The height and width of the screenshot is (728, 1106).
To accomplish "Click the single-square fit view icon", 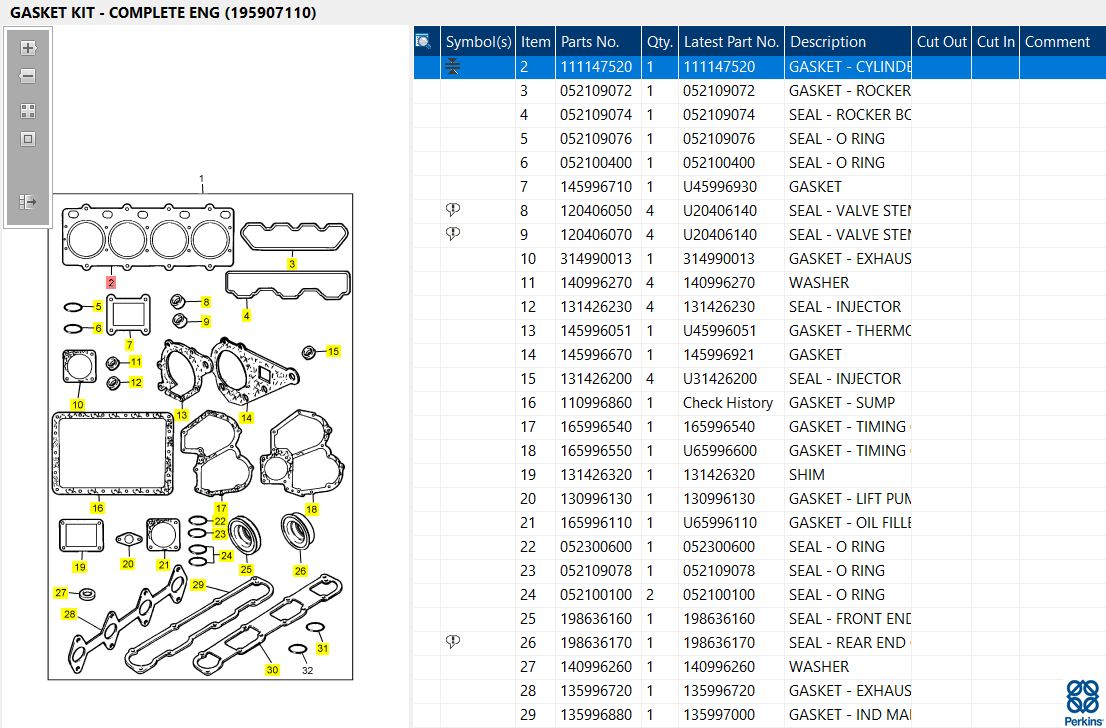I will (x=28, y=139).
